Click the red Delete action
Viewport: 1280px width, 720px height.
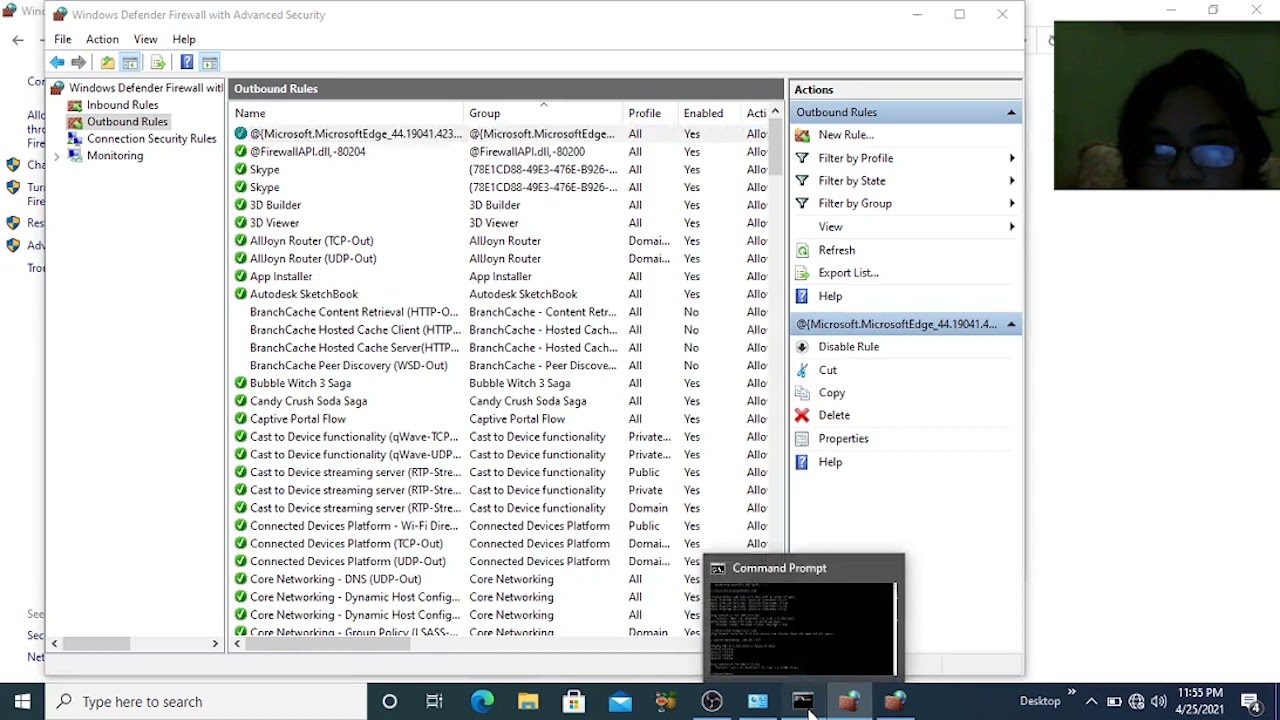(834, 415)
